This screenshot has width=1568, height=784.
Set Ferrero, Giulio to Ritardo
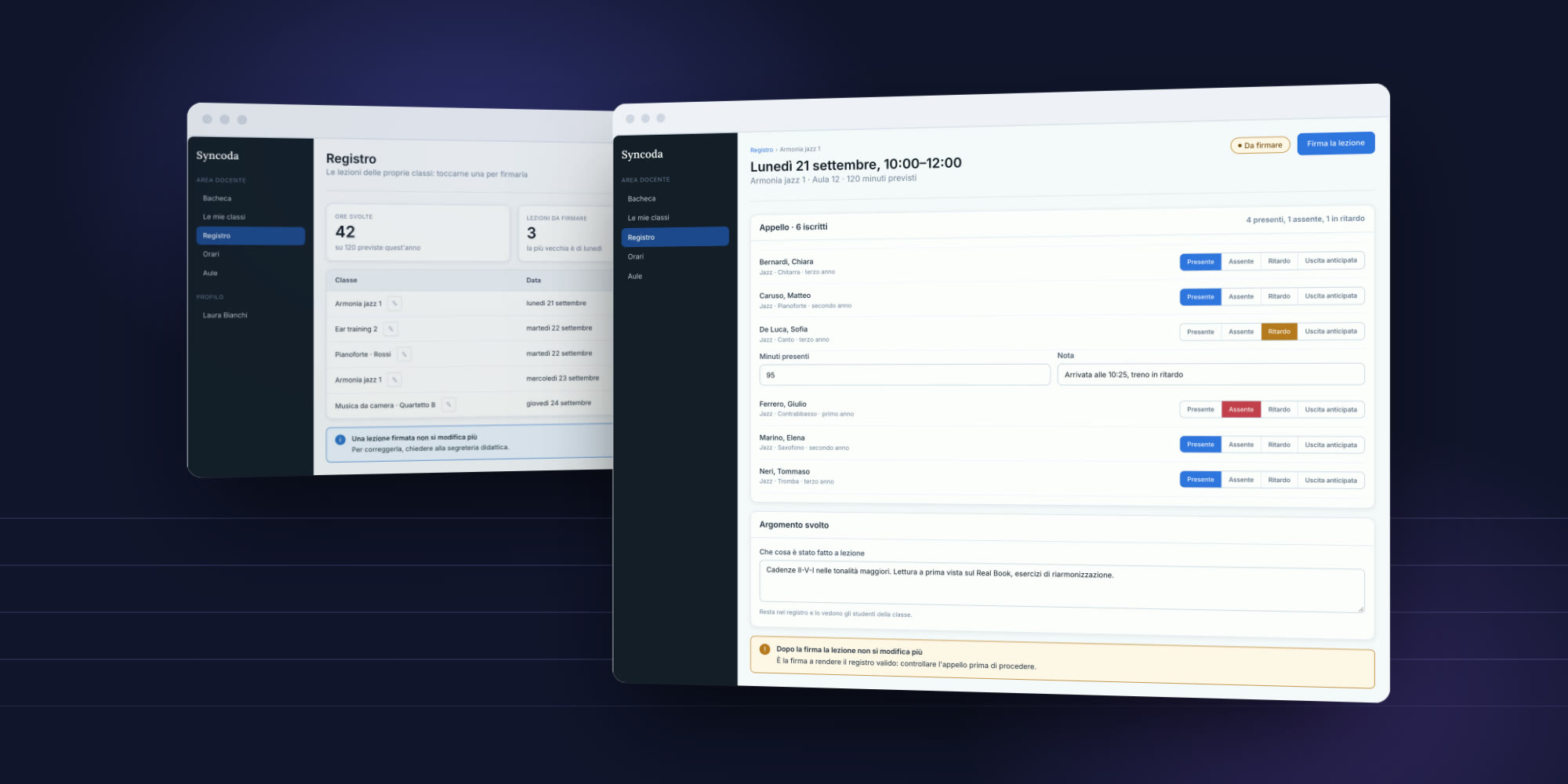click(1279, 409)
